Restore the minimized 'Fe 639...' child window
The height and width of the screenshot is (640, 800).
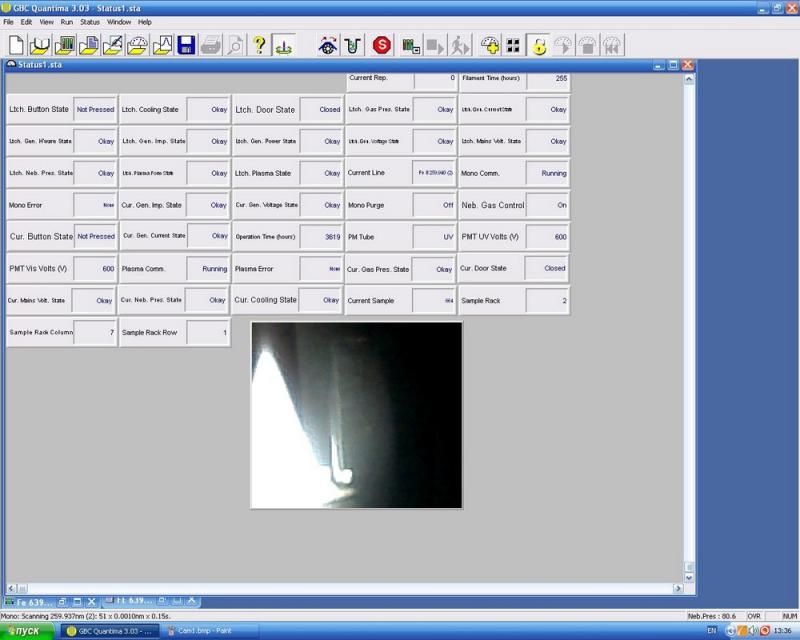[63, 602]
